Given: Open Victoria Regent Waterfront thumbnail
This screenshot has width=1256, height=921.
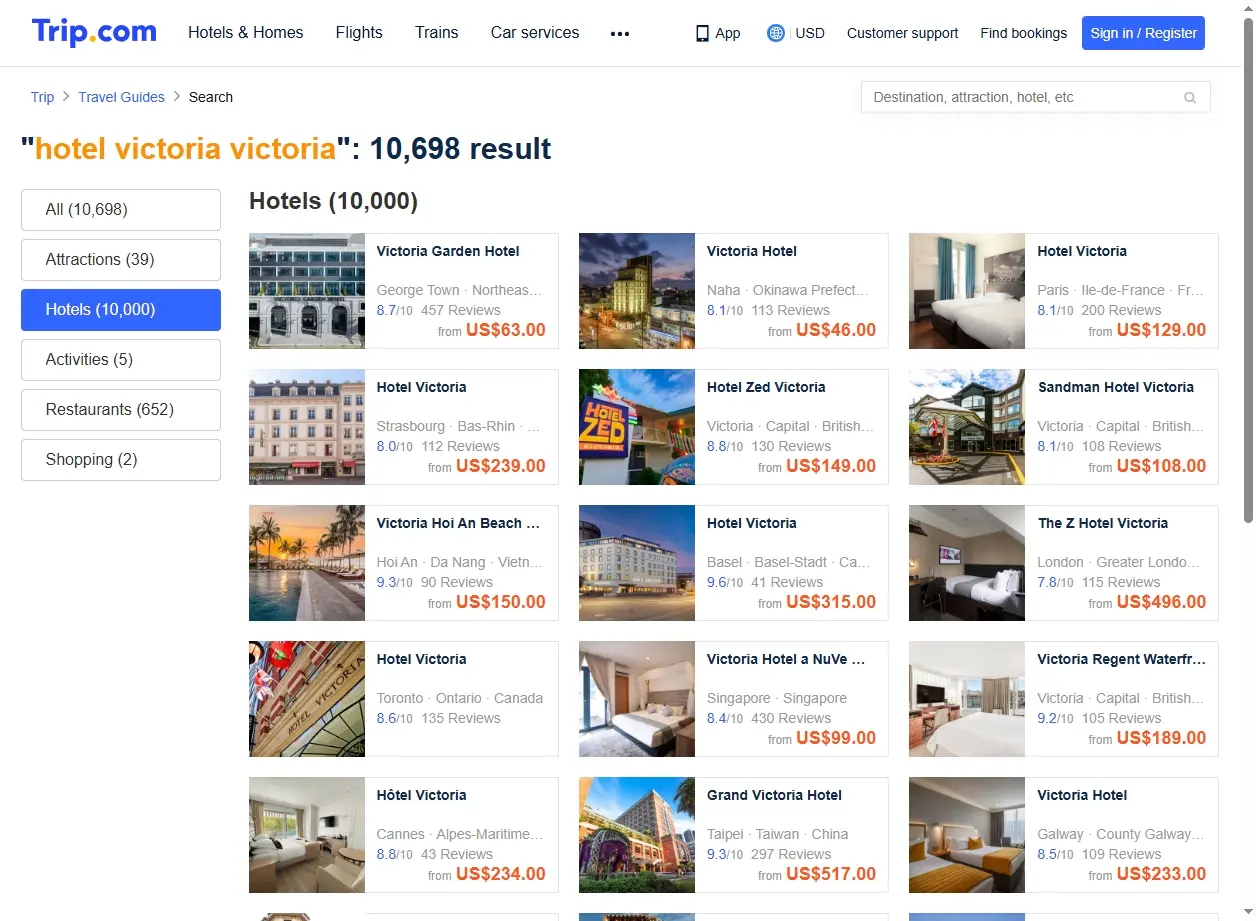Looking at the screenshot, I should point(967,699).
